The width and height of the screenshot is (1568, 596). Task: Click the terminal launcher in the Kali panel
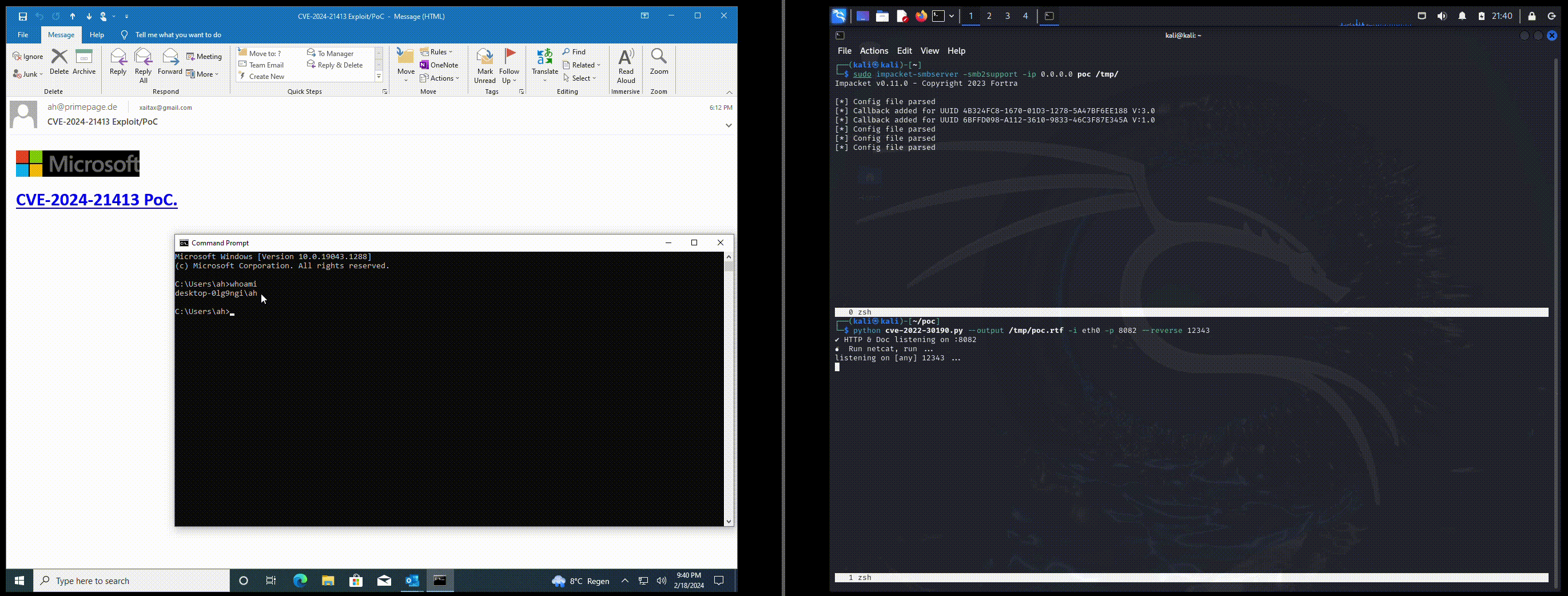(x=938, y=17)
